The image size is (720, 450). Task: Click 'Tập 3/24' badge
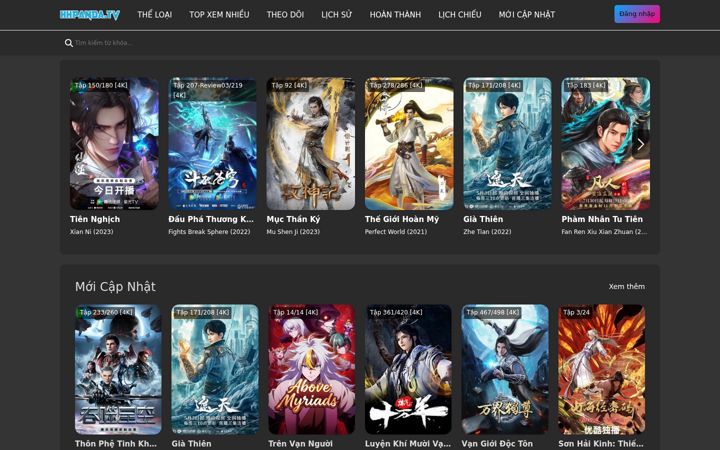pyautogui.click(x=576, y=312)
